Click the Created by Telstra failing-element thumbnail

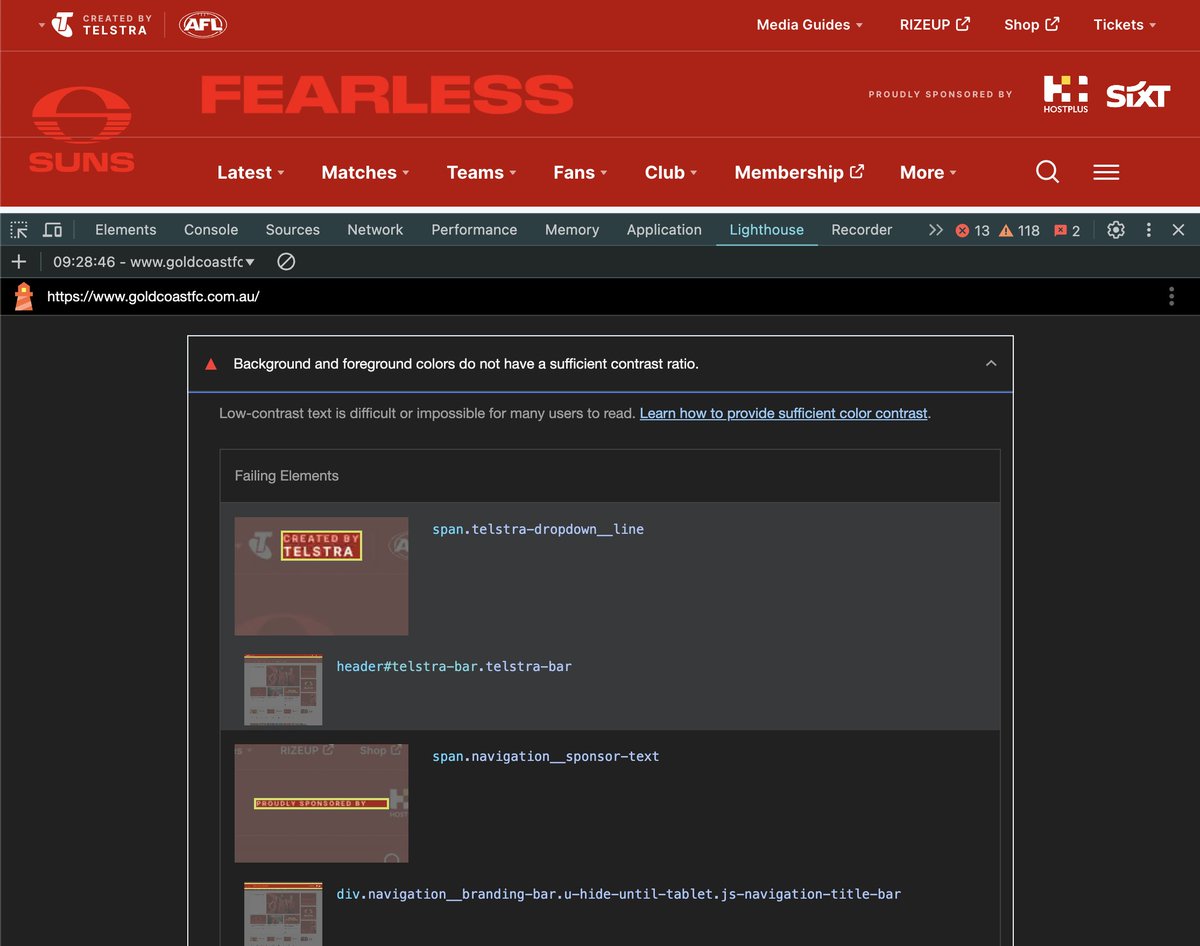pos(321,576)
